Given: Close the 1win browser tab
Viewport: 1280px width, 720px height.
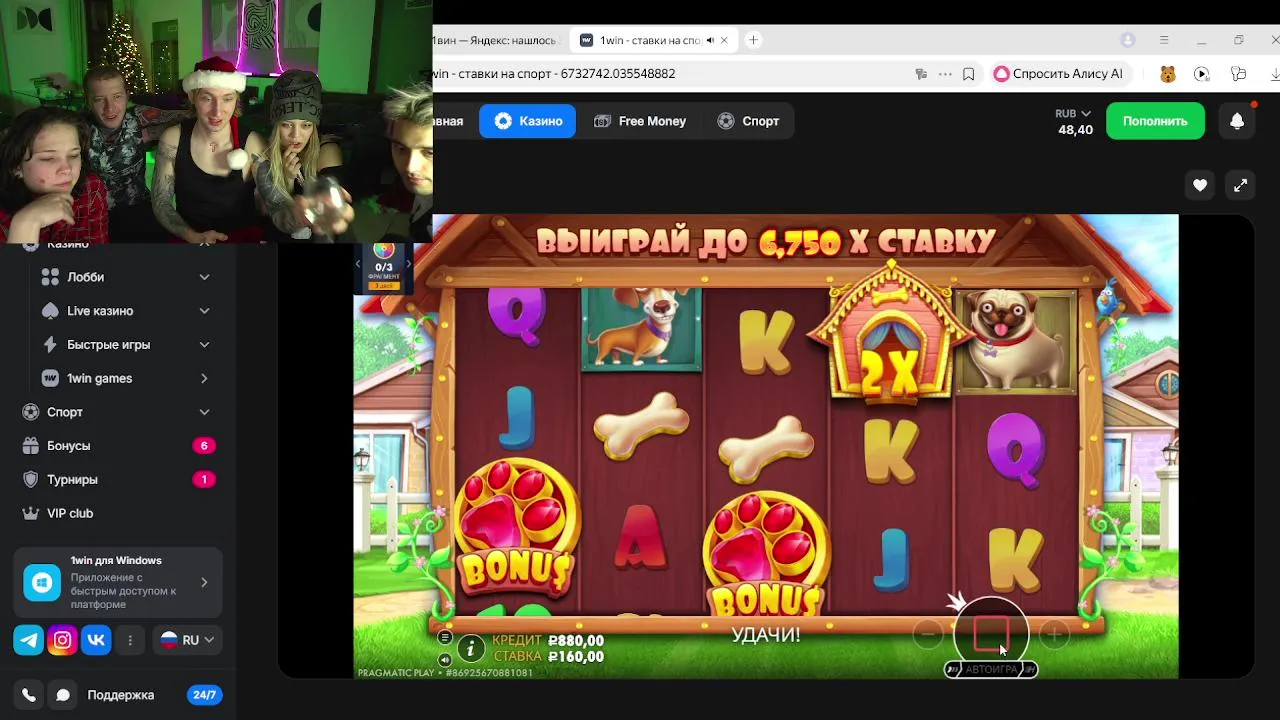Looking at the screenshot, I should pyautogui.click(x=725, y=40).
